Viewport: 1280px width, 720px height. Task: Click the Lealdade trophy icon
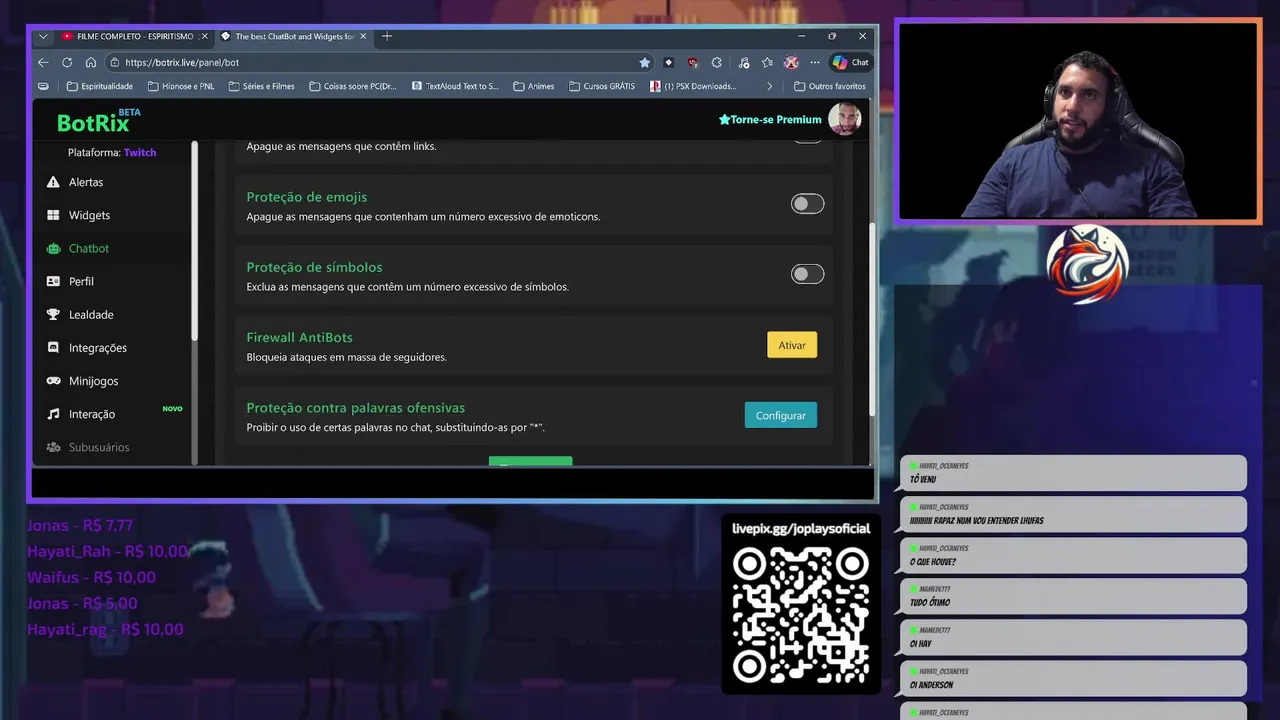53,314
